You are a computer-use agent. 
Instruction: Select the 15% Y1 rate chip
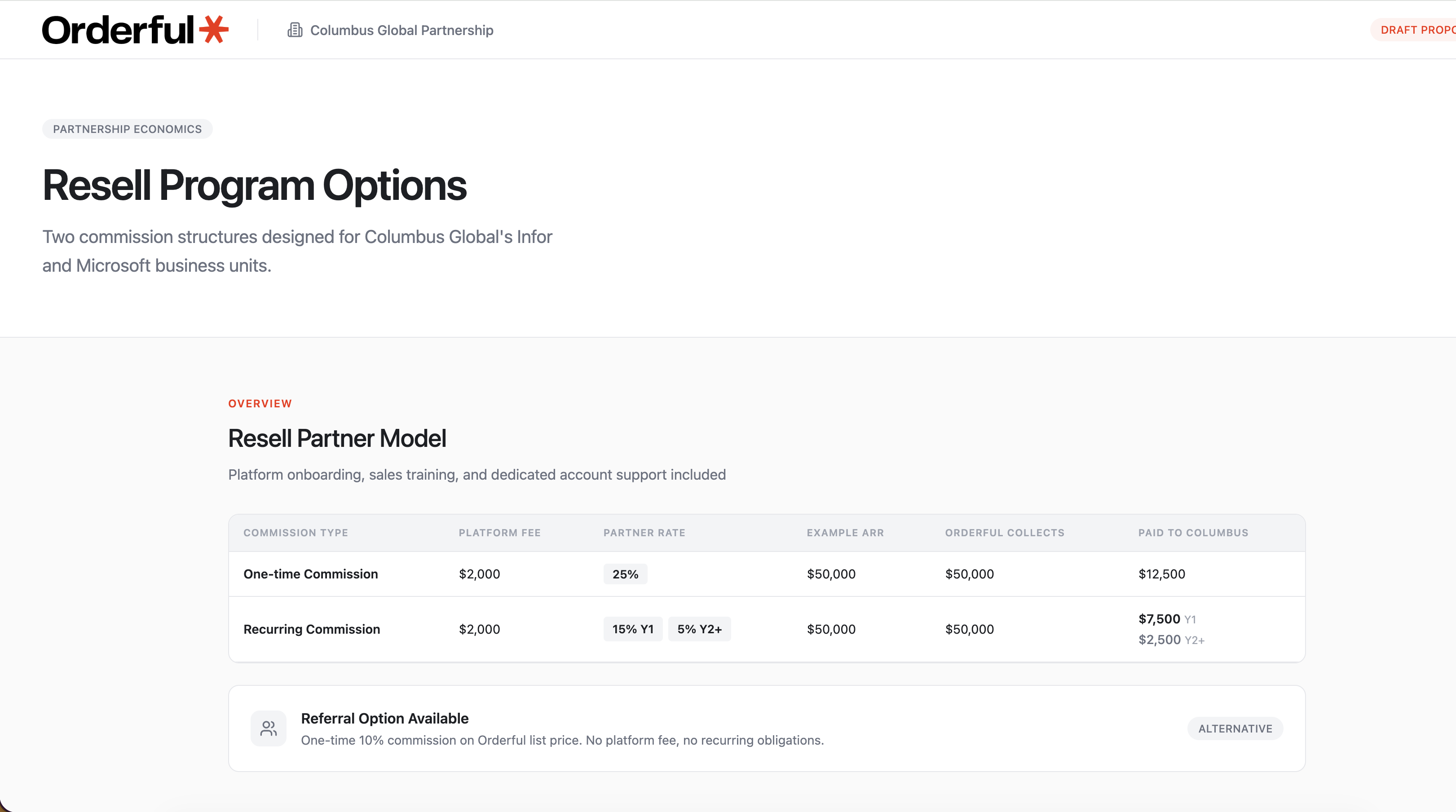tap(632, 629)
